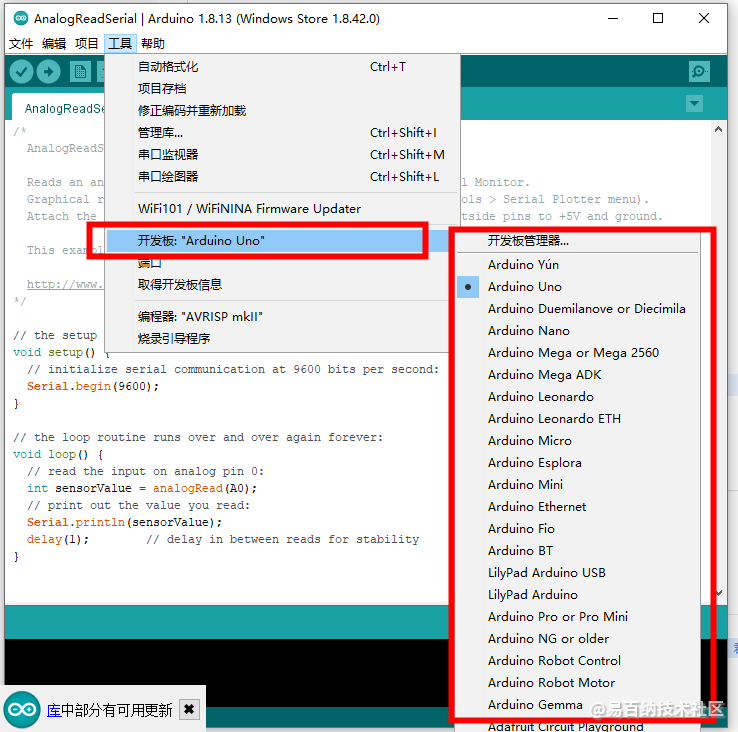
Task: Expand the 编程器: "AVRISP mkII" submenu
Action: [278, 316]
